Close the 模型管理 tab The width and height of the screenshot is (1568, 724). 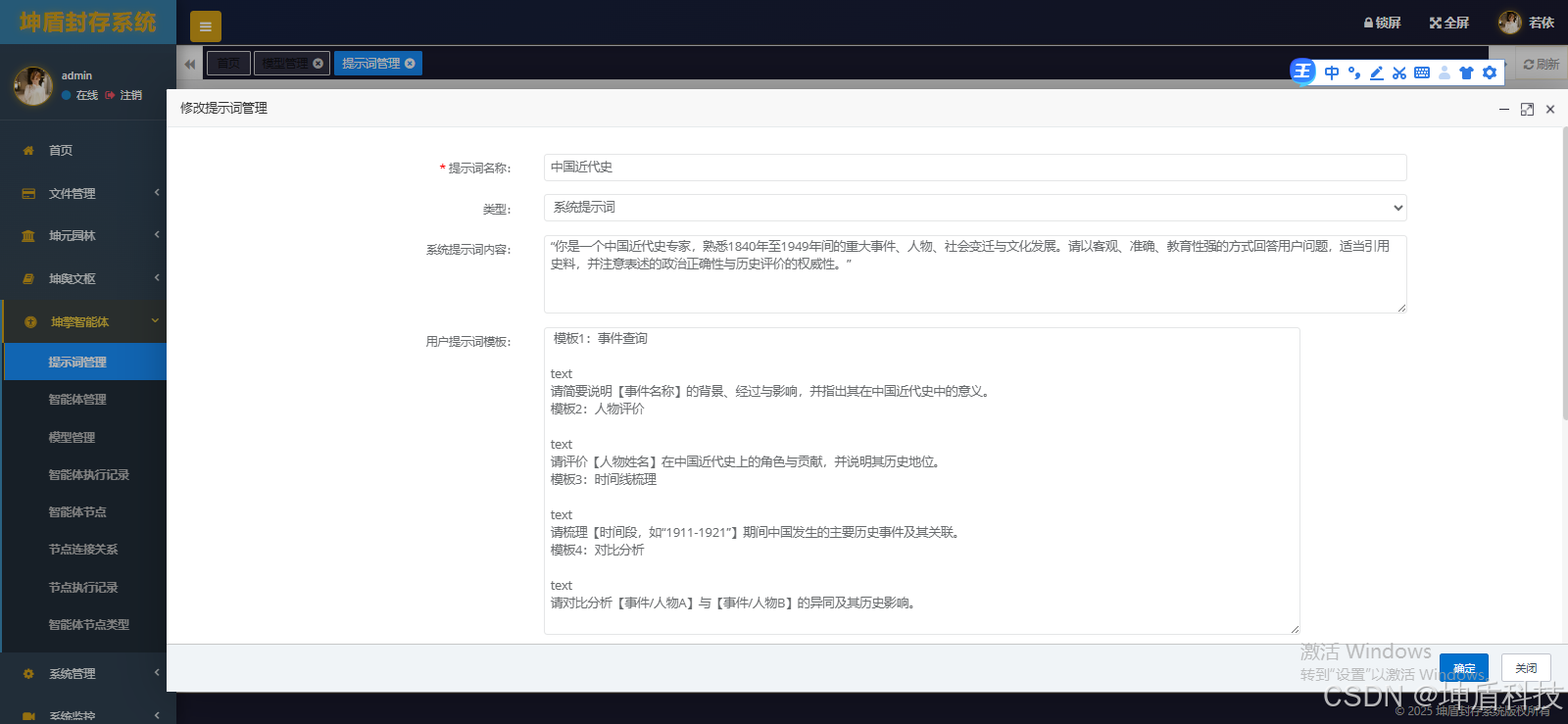tap(318, 64)
